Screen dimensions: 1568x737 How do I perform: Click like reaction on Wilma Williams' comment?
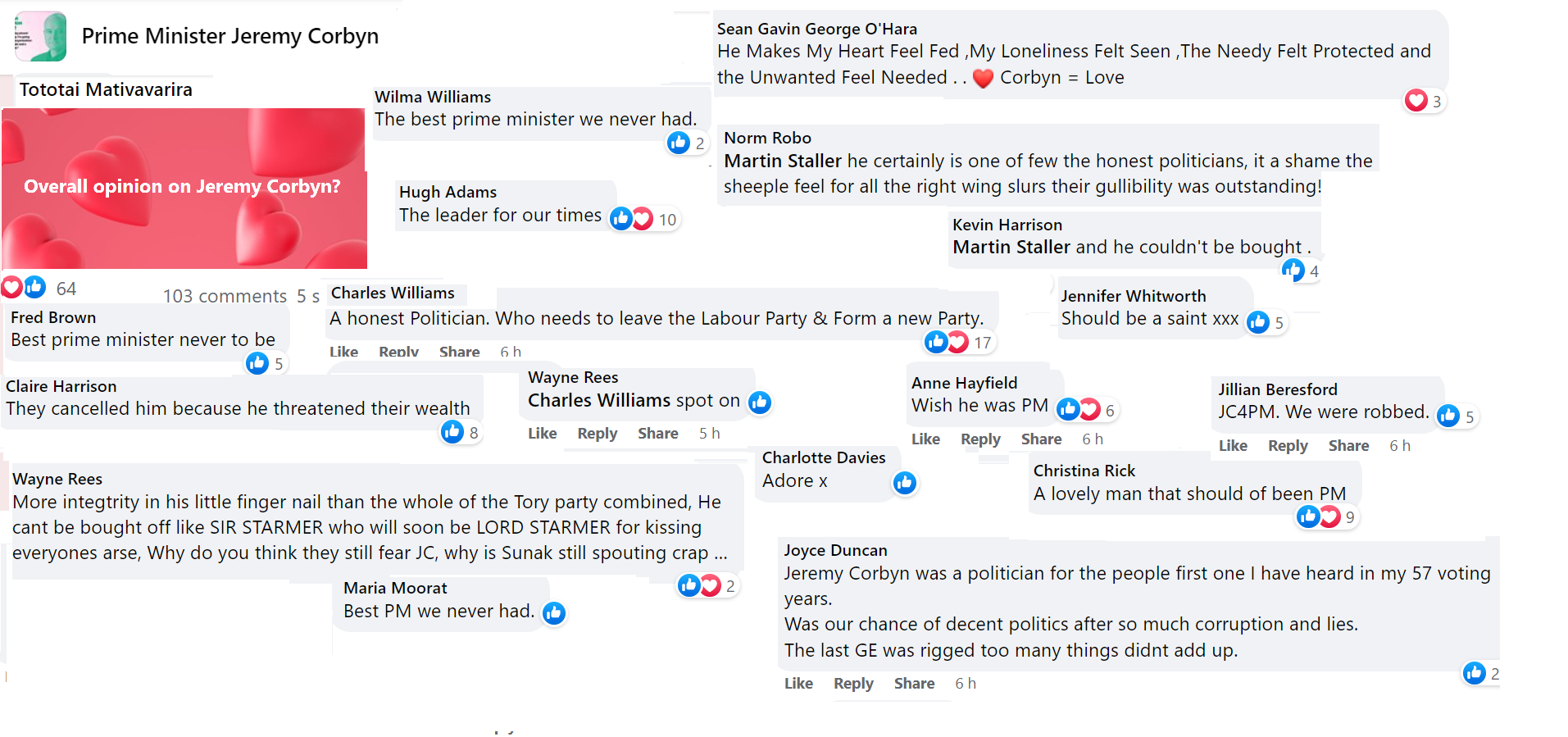(x=679, y=143)
